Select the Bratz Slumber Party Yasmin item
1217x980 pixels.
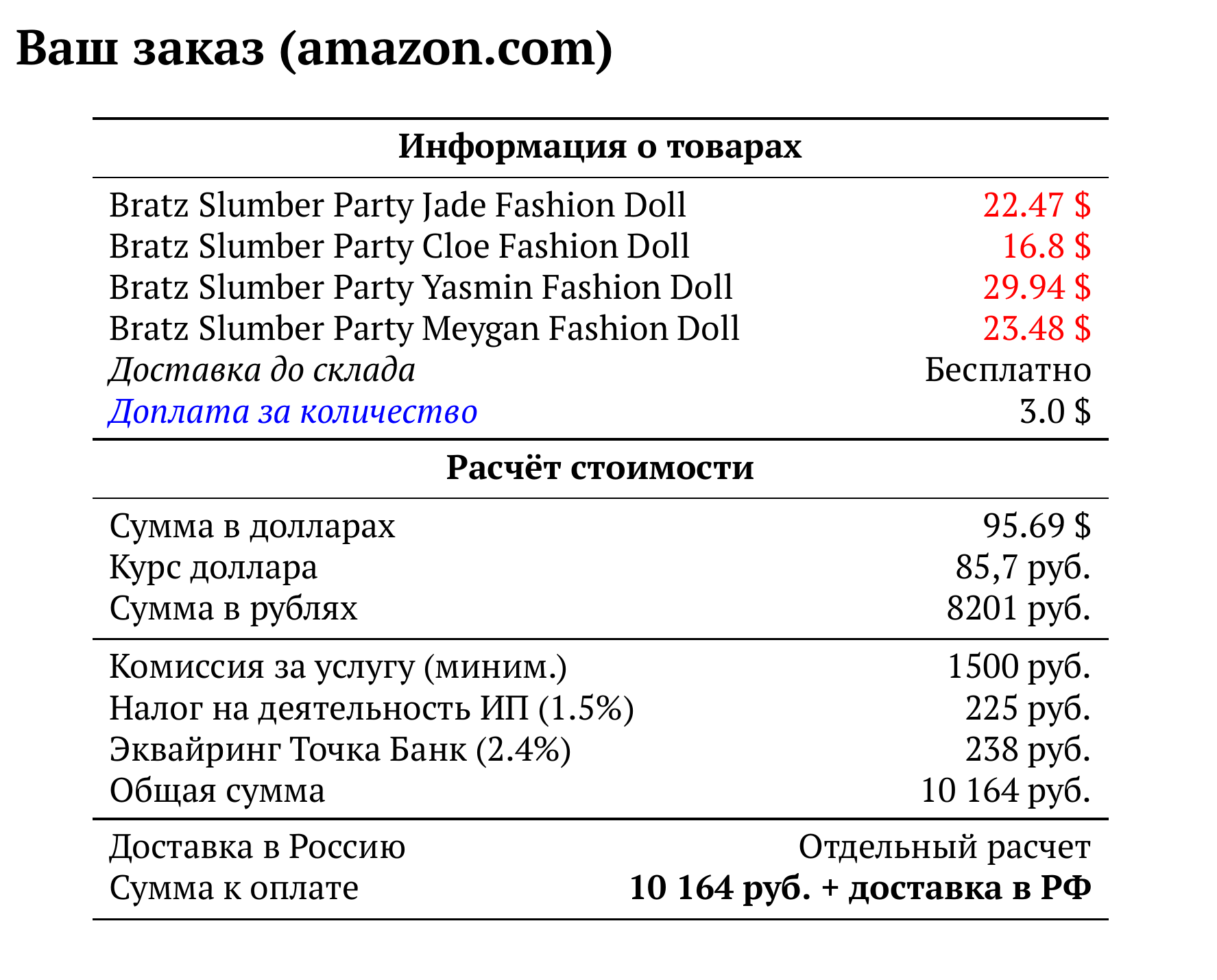(421, 288)
